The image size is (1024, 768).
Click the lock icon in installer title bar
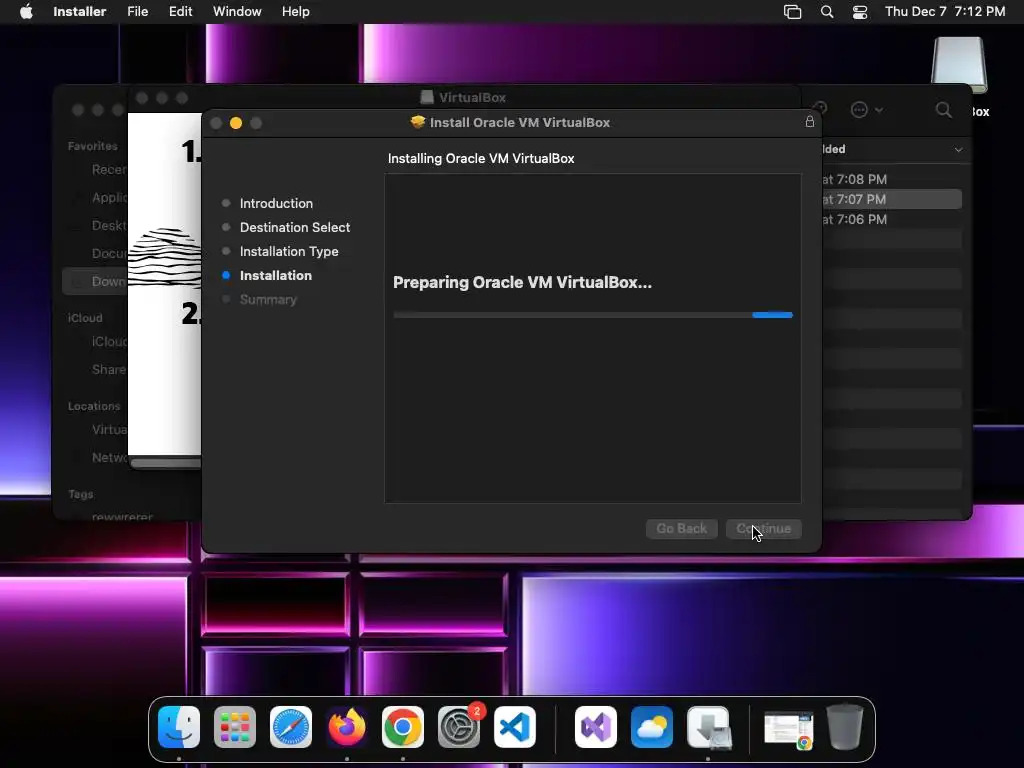(809, 122)
